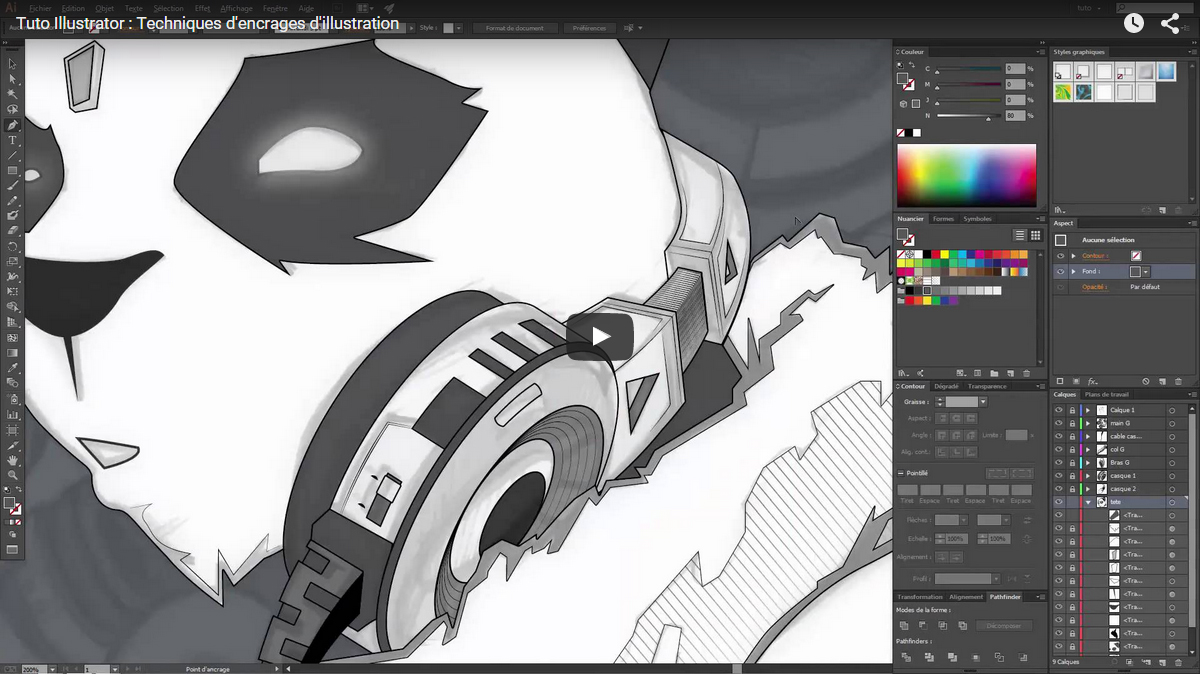Screen dimensions: 1200x674
Task: Hide the casque 2 layer
Action: 1059,489
